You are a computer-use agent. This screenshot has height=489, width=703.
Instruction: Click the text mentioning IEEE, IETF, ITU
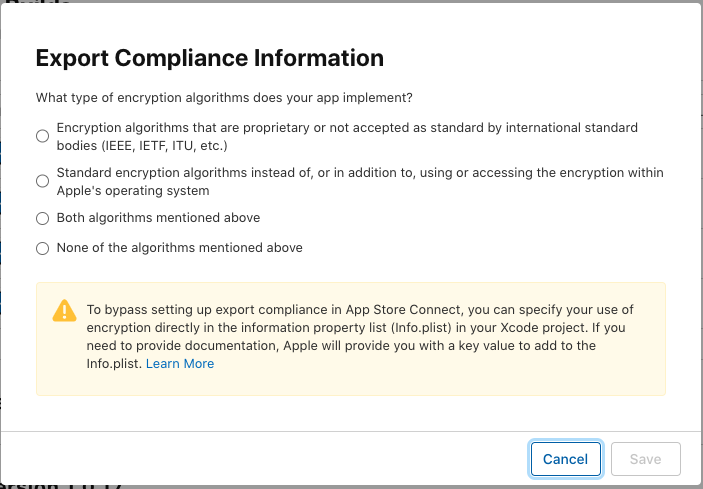tap(142, 146)
